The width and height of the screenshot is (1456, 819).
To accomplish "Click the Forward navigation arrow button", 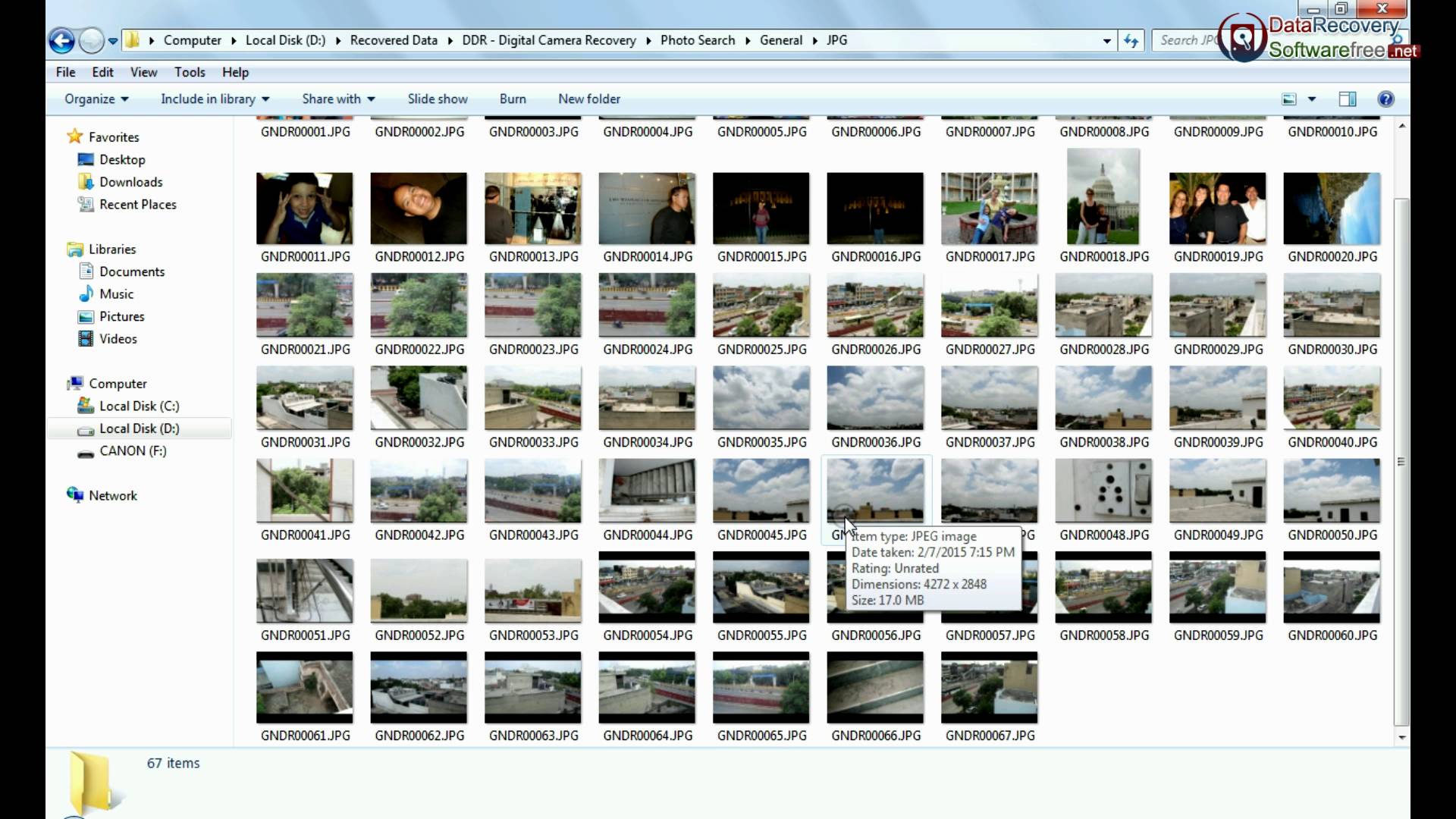I will point(92,40).
